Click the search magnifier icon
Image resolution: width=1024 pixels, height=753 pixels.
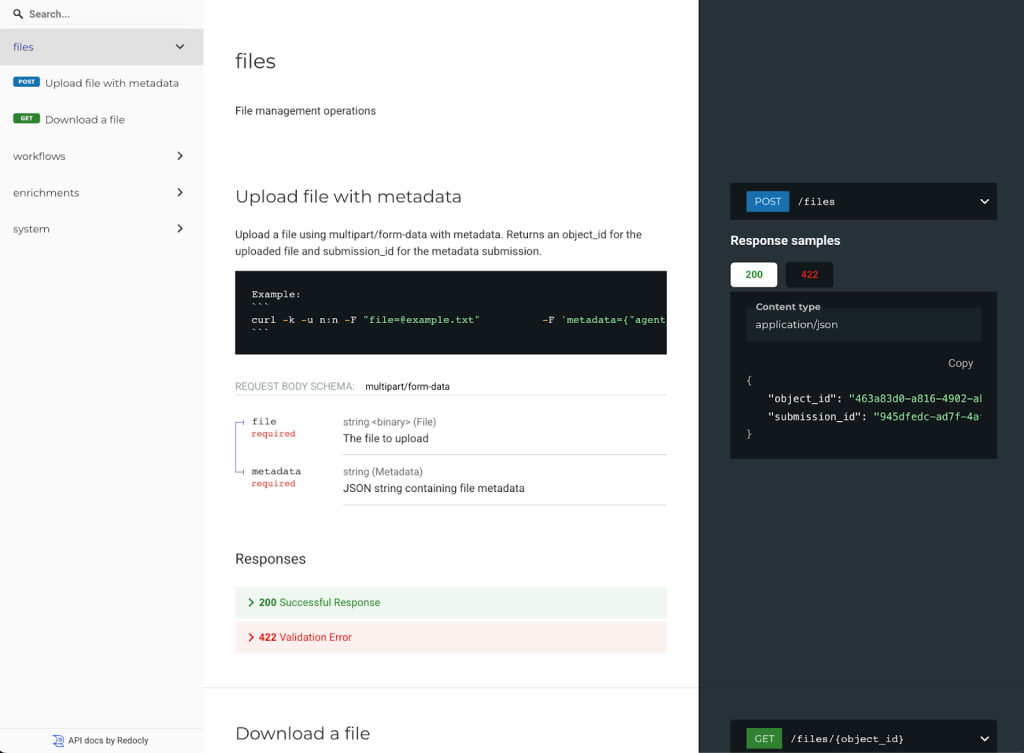tap(18, 15)
